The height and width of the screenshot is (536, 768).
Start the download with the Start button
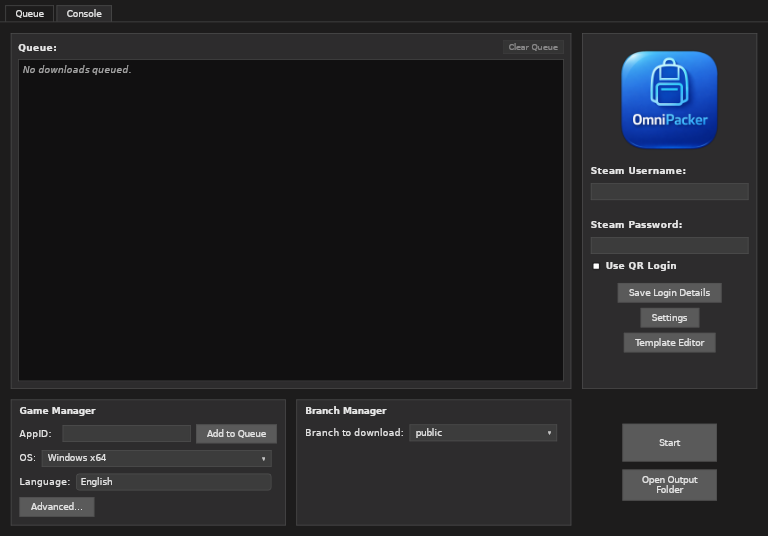tap(669, 442)
